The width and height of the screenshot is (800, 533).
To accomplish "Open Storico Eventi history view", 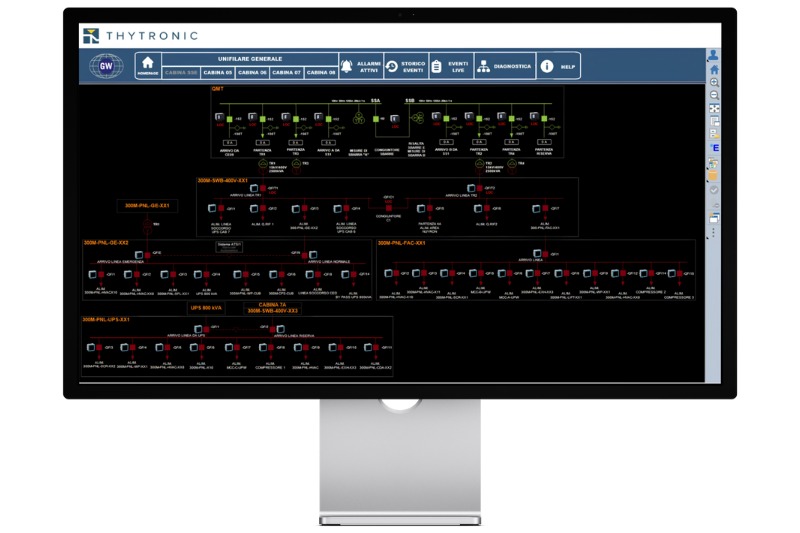I will click(x=406, y=66).
